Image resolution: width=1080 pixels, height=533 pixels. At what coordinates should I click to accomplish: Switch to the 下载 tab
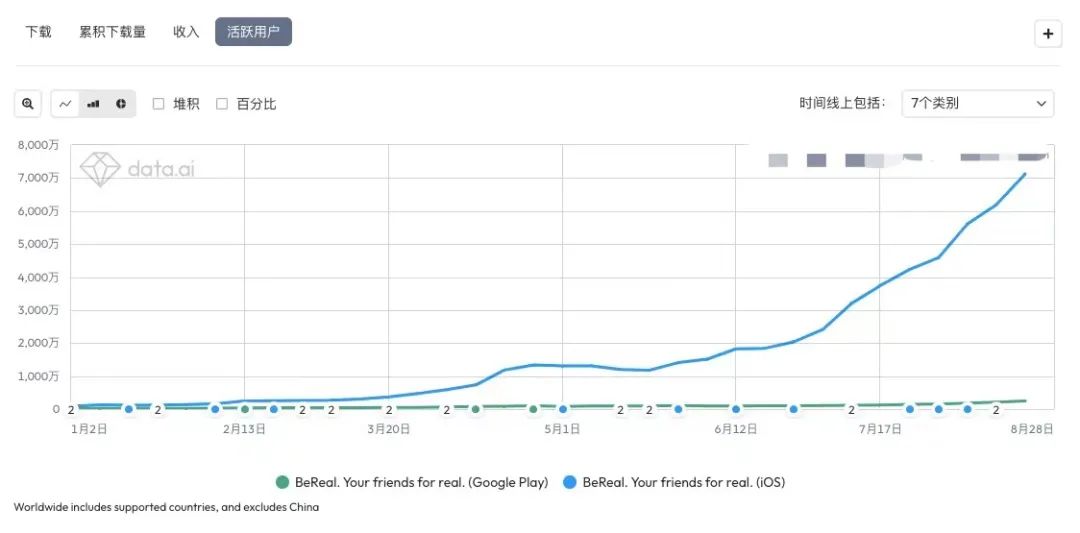coord(39,32)
